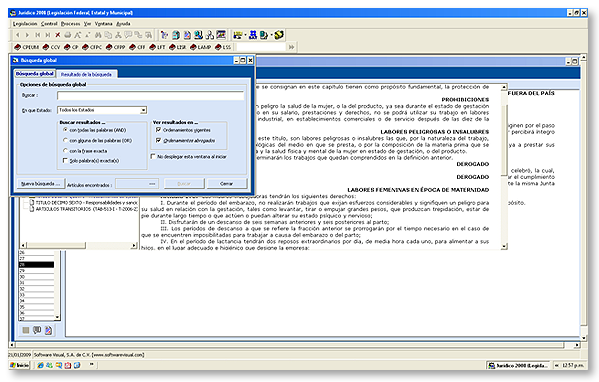Viewport: 599px width, 382px height.
Task: Click the cyan book toolbar icon
Action: point(176,35)
